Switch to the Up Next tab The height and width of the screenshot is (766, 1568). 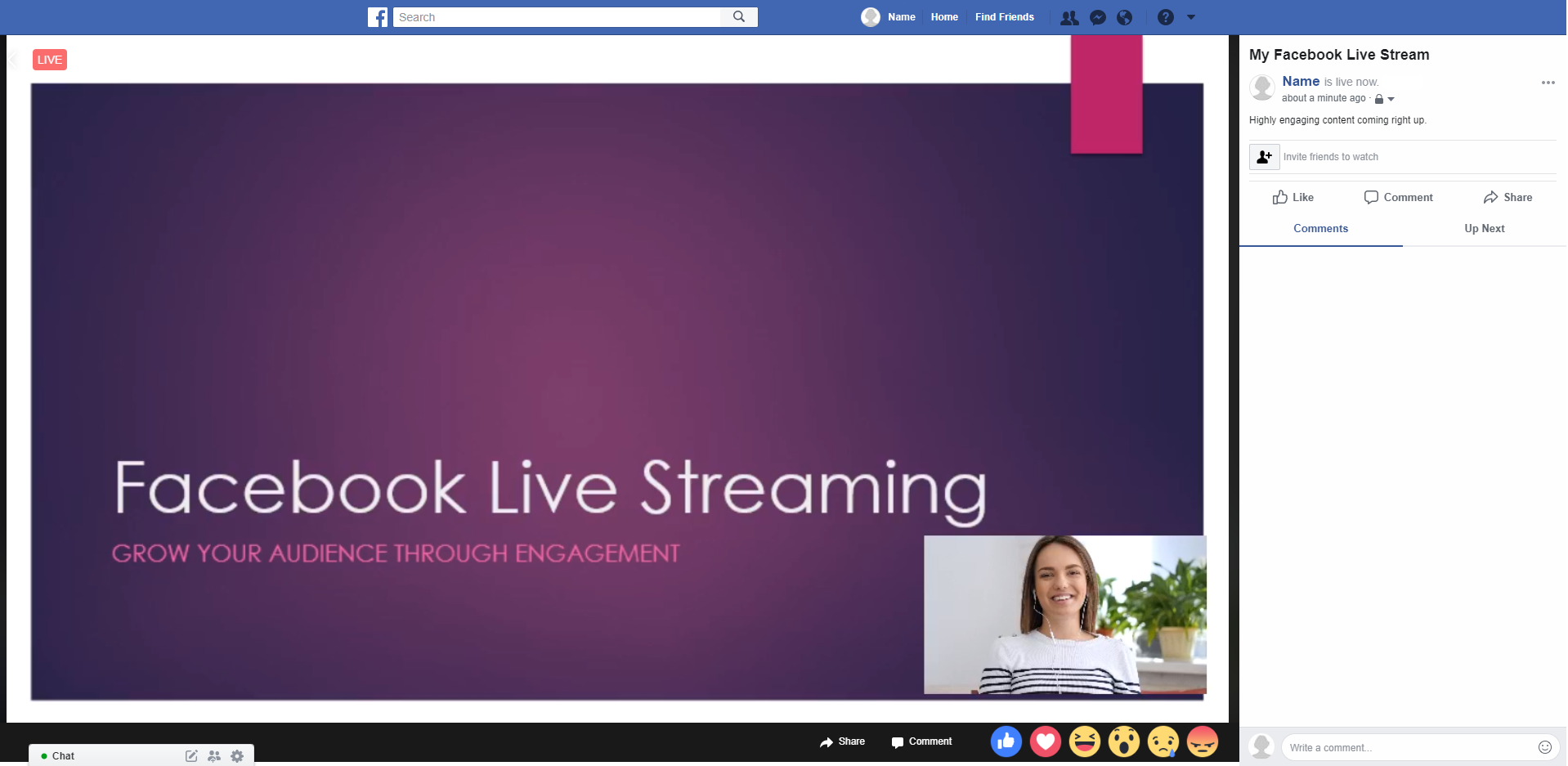point(1484,229)
